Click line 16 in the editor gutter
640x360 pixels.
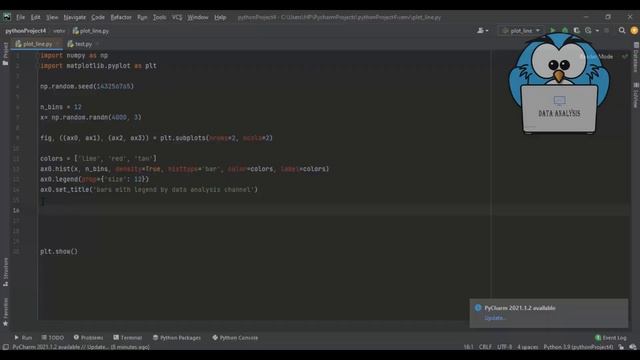(x=16, y=210)
